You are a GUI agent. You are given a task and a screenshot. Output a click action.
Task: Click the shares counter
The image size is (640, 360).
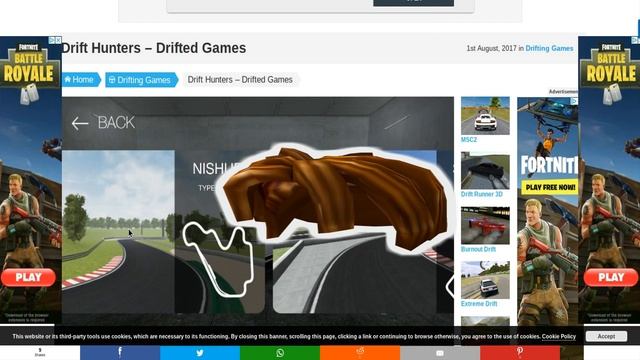click(x=40, y=352)
